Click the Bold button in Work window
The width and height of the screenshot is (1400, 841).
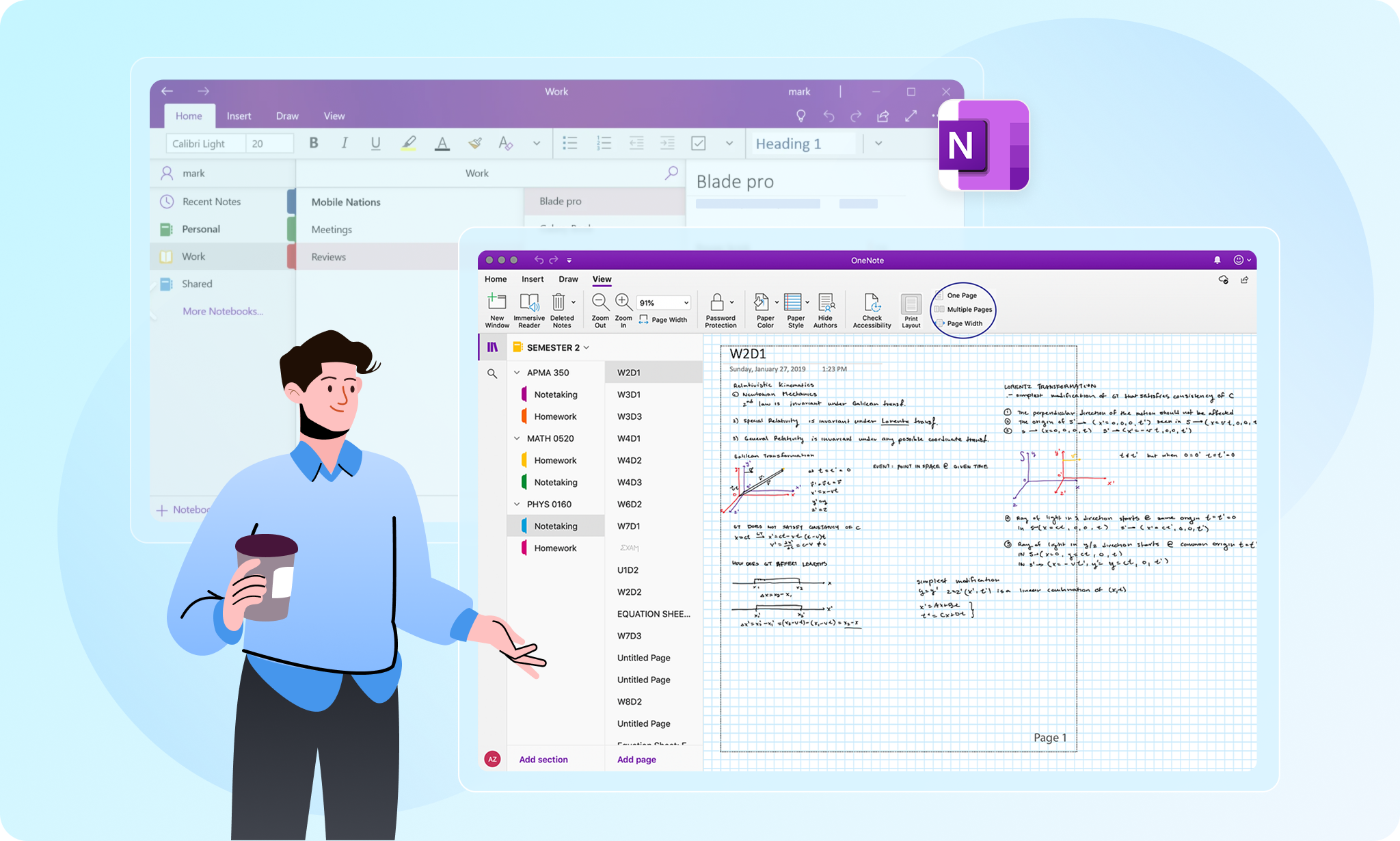(x=314, y=143)
